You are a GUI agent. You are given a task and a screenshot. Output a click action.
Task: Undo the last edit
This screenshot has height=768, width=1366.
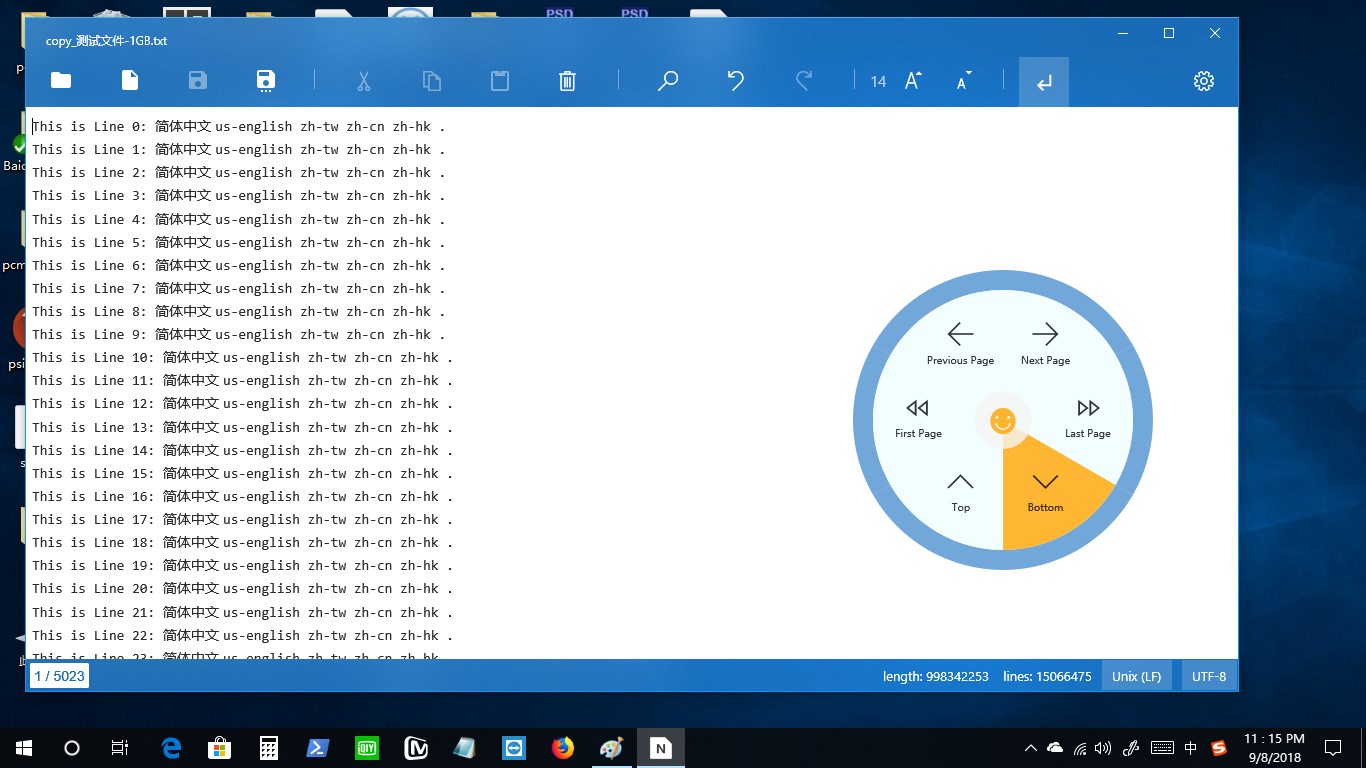736,81
